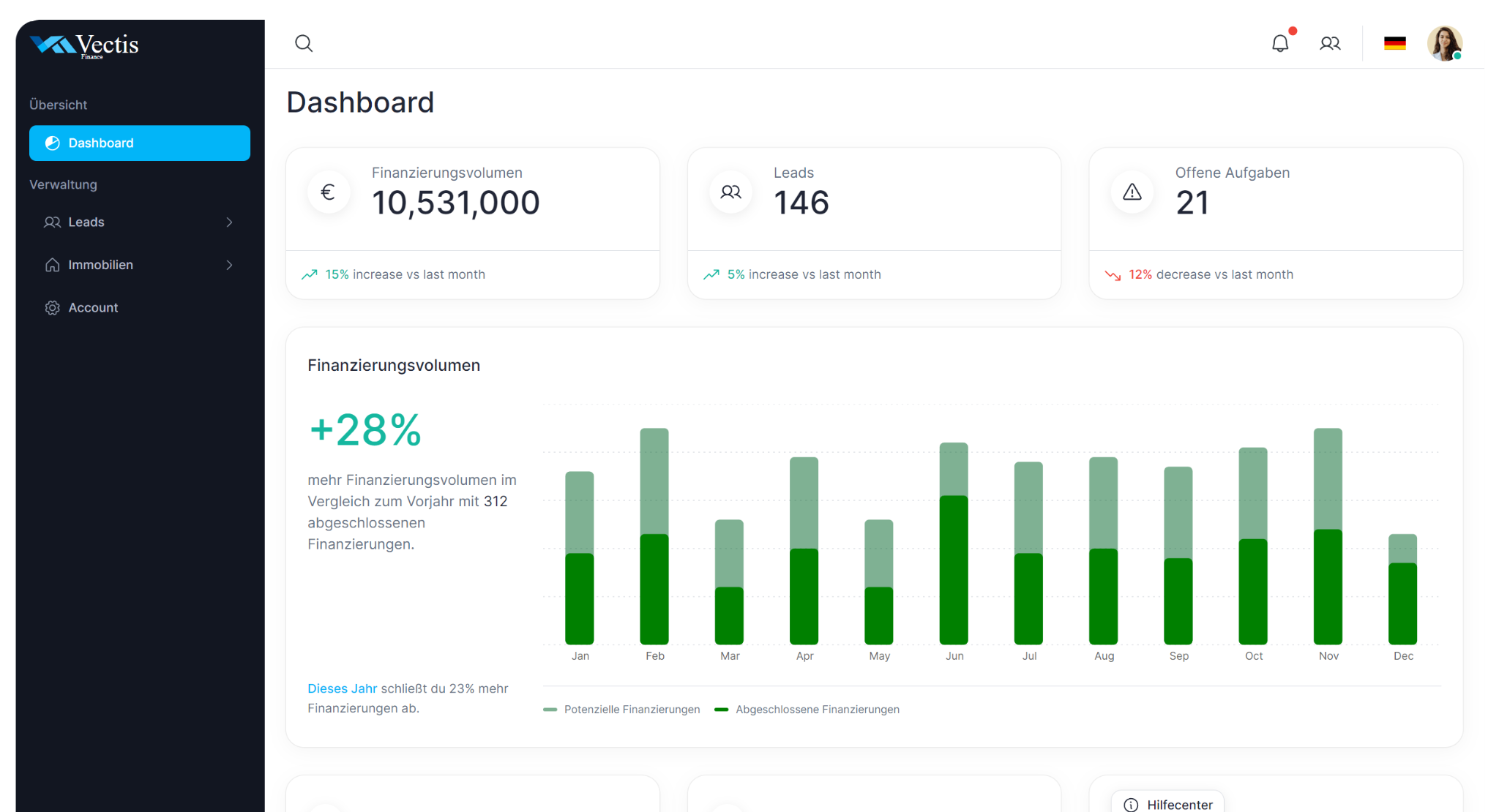Open Account in the sidebar
The height and width of the screenshot is (812, 1499).
(93, 308)
